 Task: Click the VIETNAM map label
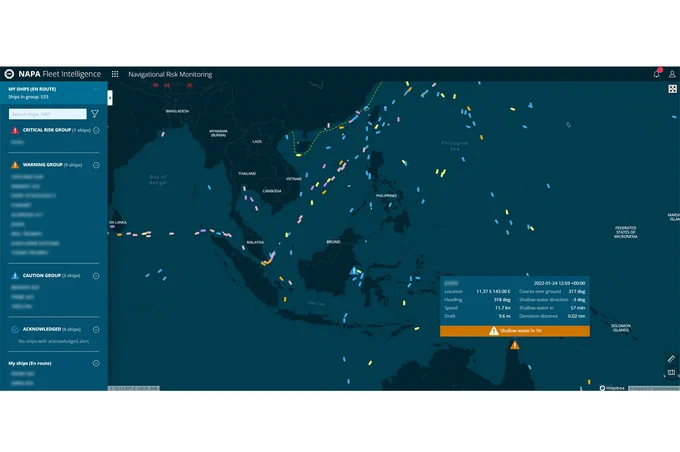[294, 179]
